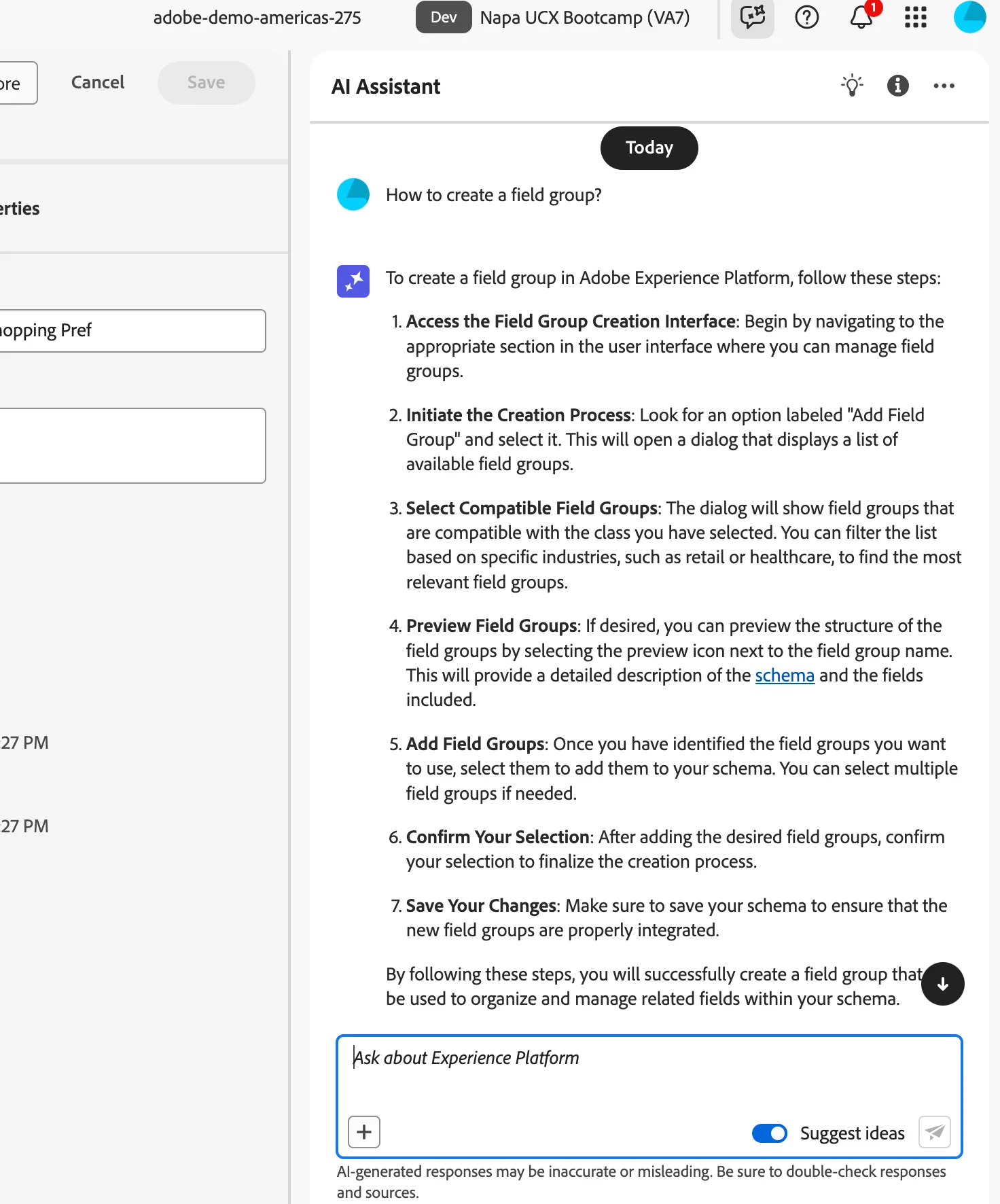1000x1204 pixels.
Task: Click the "Select Compatible Field Groups" step heading
Action: coord(532,508)
